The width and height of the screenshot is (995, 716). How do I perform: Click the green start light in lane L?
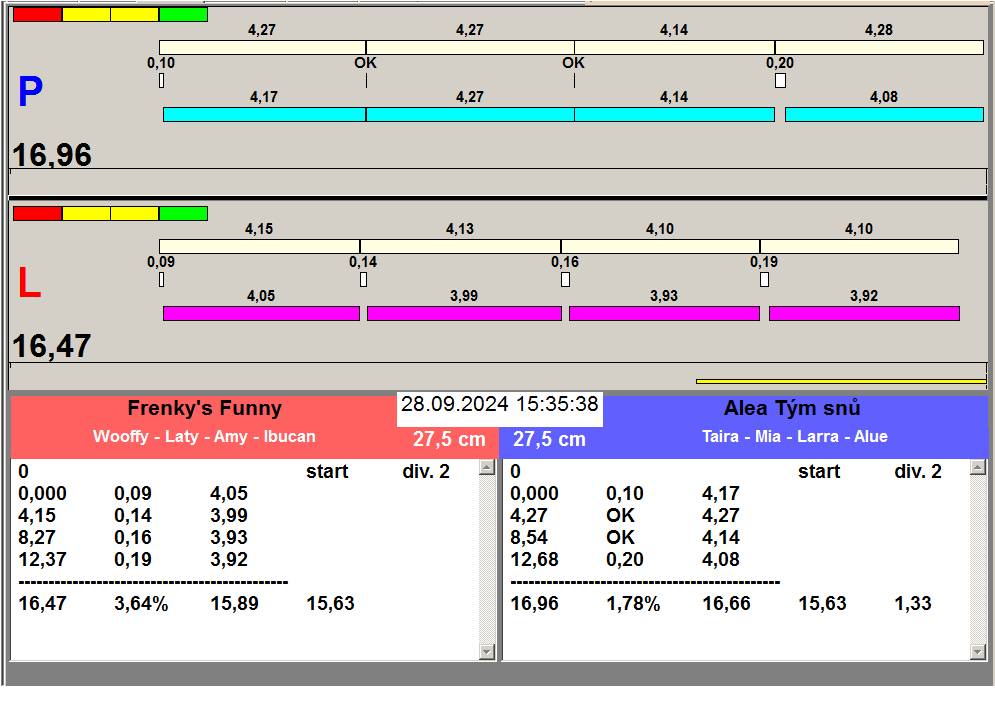(x=183, y=214)
